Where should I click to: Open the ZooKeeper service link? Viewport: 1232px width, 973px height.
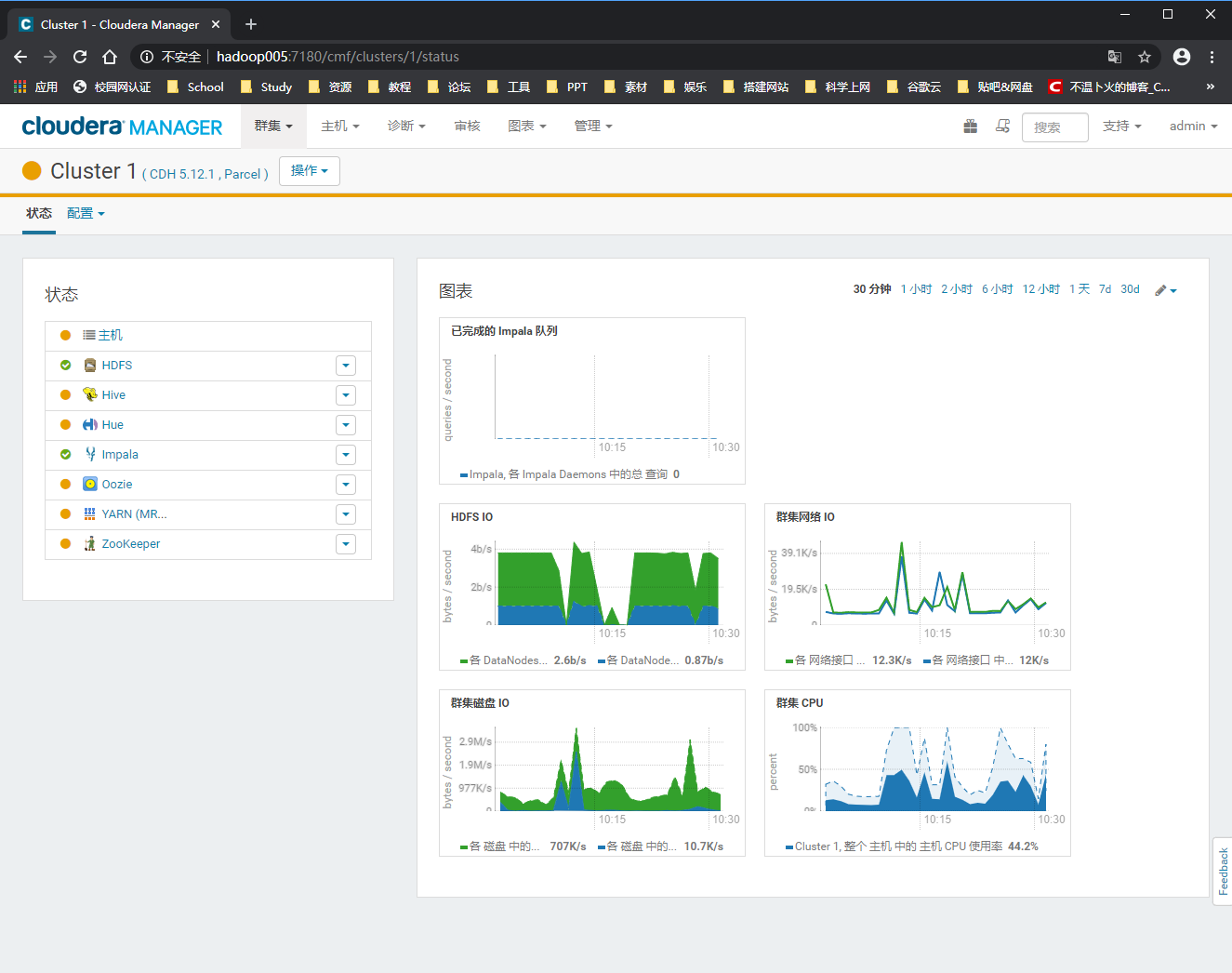[x=130, y=544]
